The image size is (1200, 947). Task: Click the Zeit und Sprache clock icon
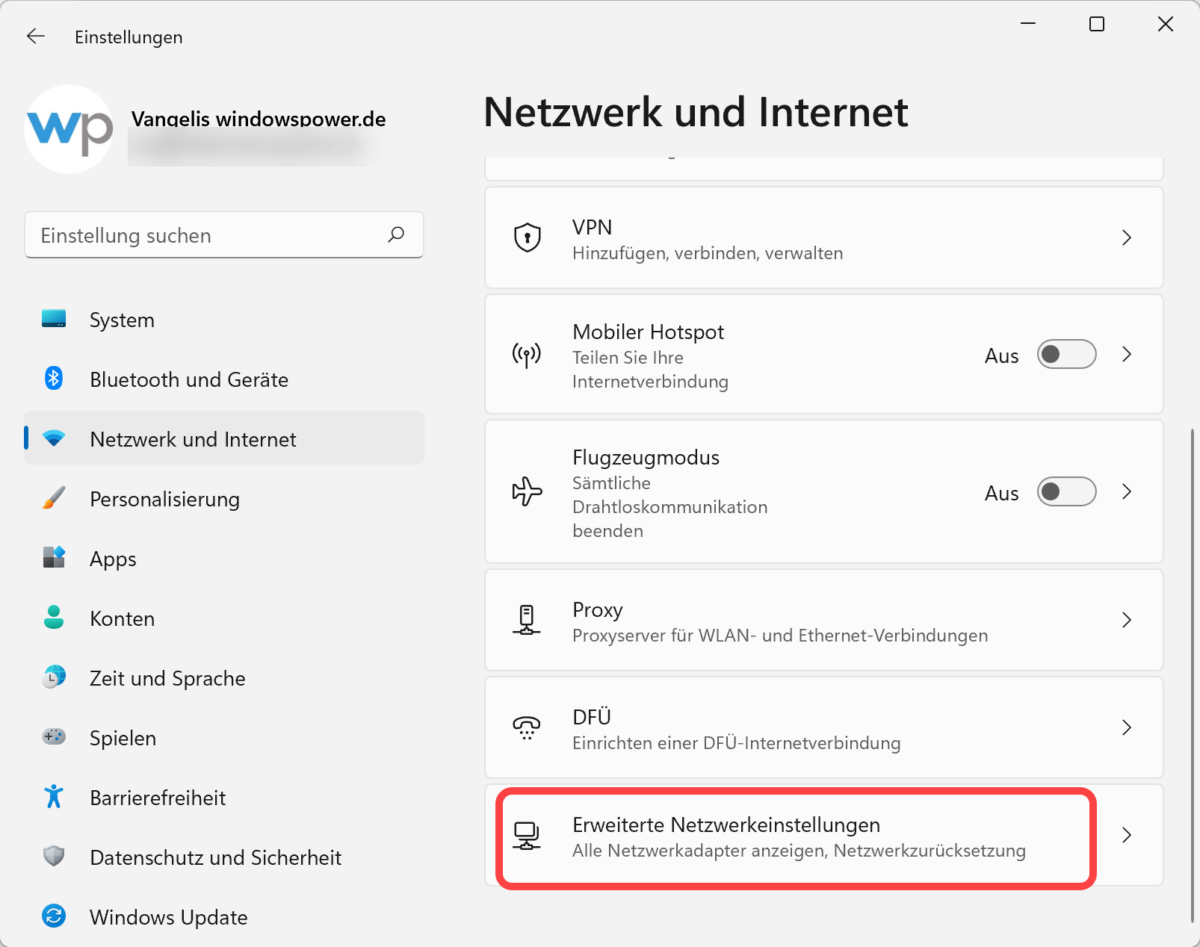tap(52, 678)
